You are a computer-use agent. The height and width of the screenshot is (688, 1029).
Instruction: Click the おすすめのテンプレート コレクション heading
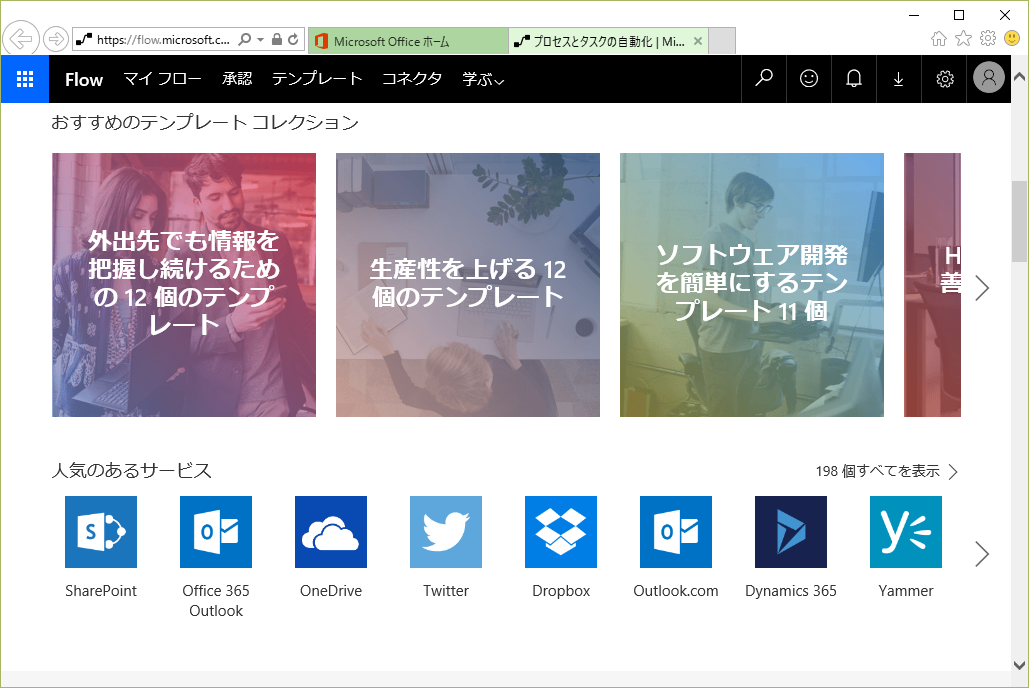pyautogui.click(x=205, y=122)
